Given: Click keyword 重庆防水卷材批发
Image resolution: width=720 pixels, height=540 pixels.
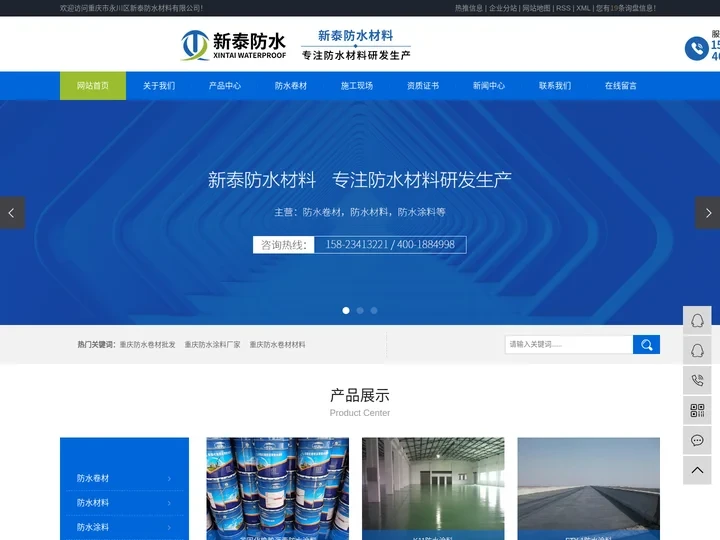Looking at the screenshot, I should [147, 344].
